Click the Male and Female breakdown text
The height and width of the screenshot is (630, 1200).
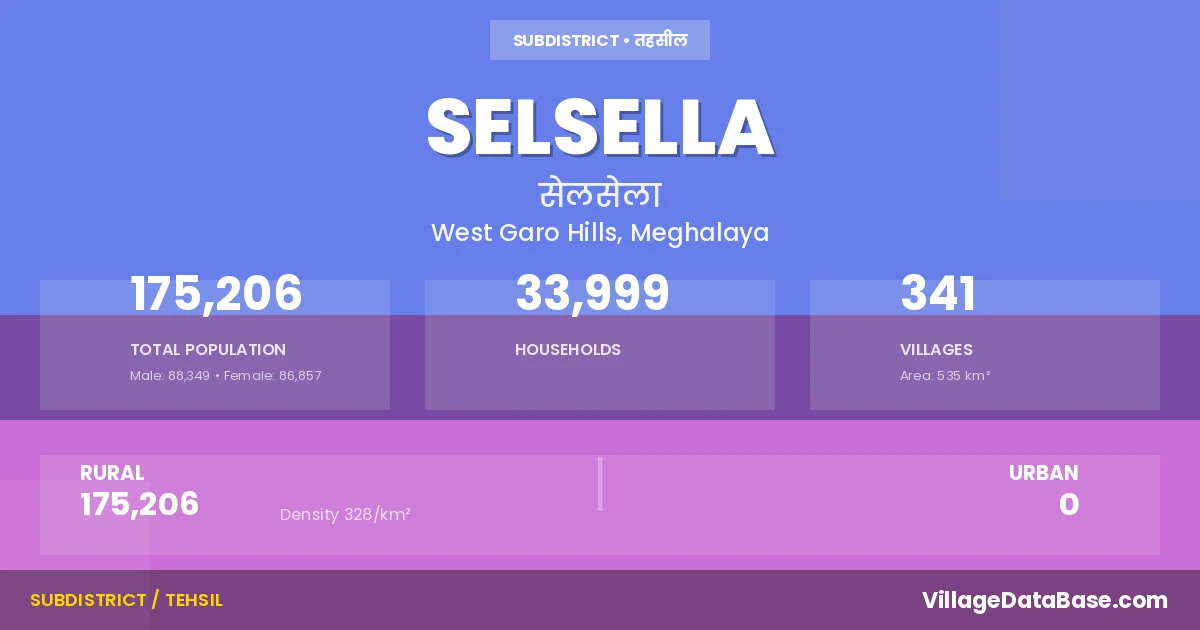[225, 376]
